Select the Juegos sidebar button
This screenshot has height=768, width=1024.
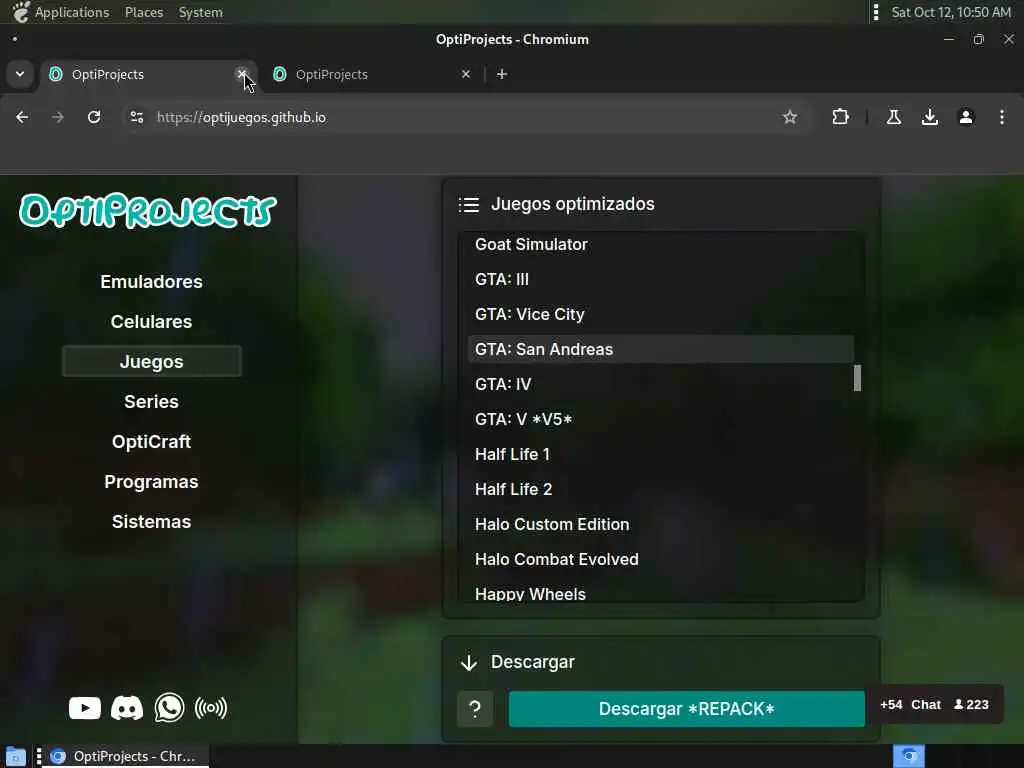pos(152,361)
